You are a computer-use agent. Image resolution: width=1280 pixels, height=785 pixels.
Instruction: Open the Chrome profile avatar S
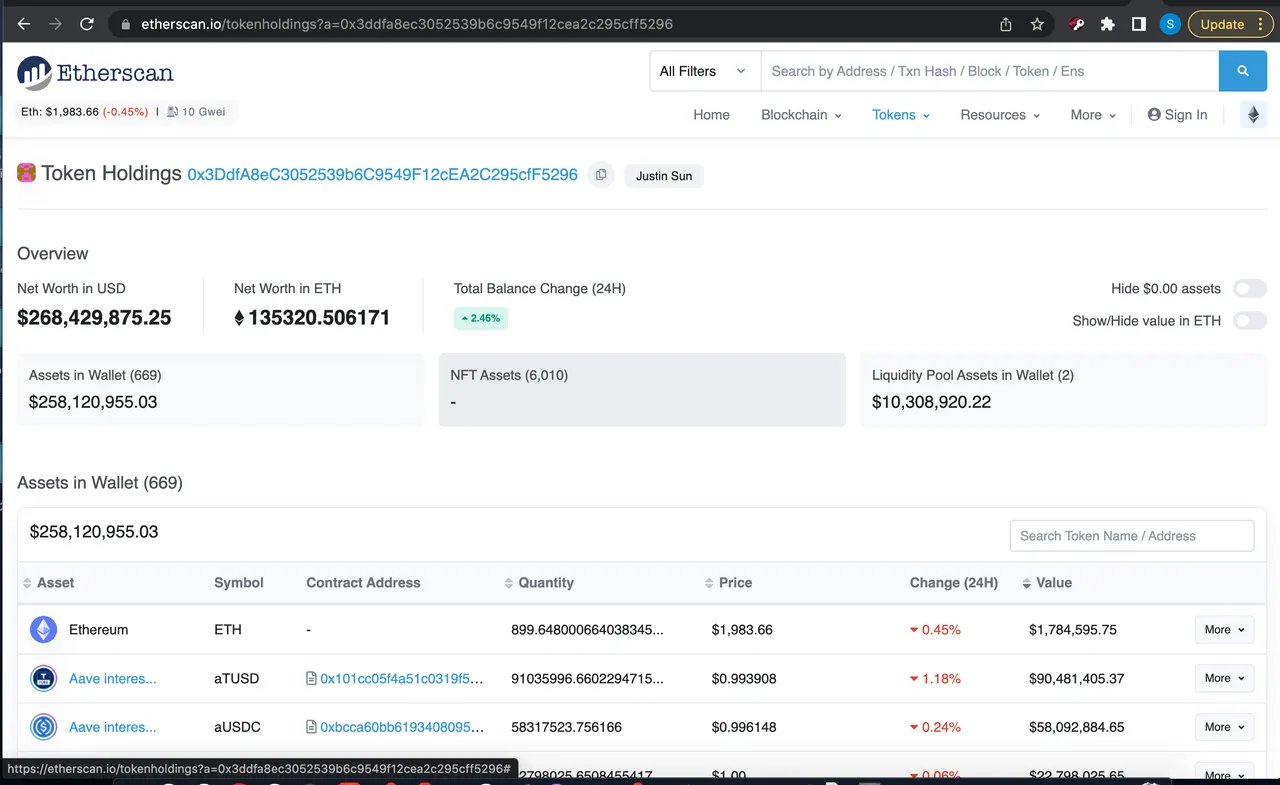click(1170, 24)
